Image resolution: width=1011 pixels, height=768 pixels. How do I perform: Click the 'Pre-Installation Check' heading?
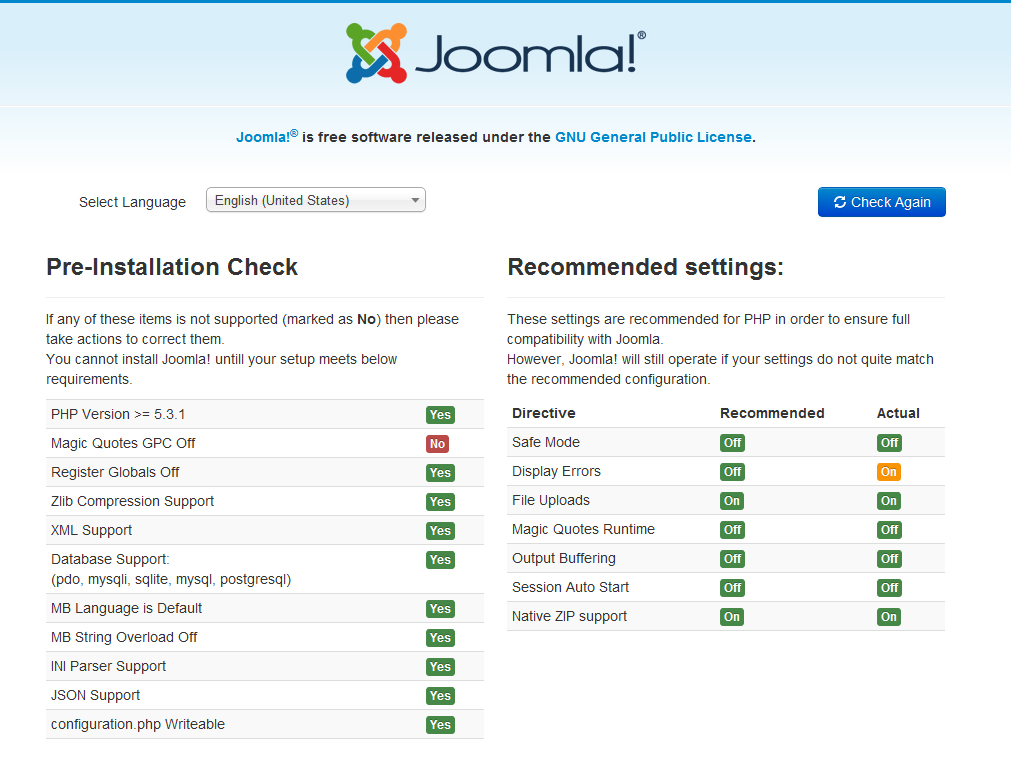click(x=172, y=267)
